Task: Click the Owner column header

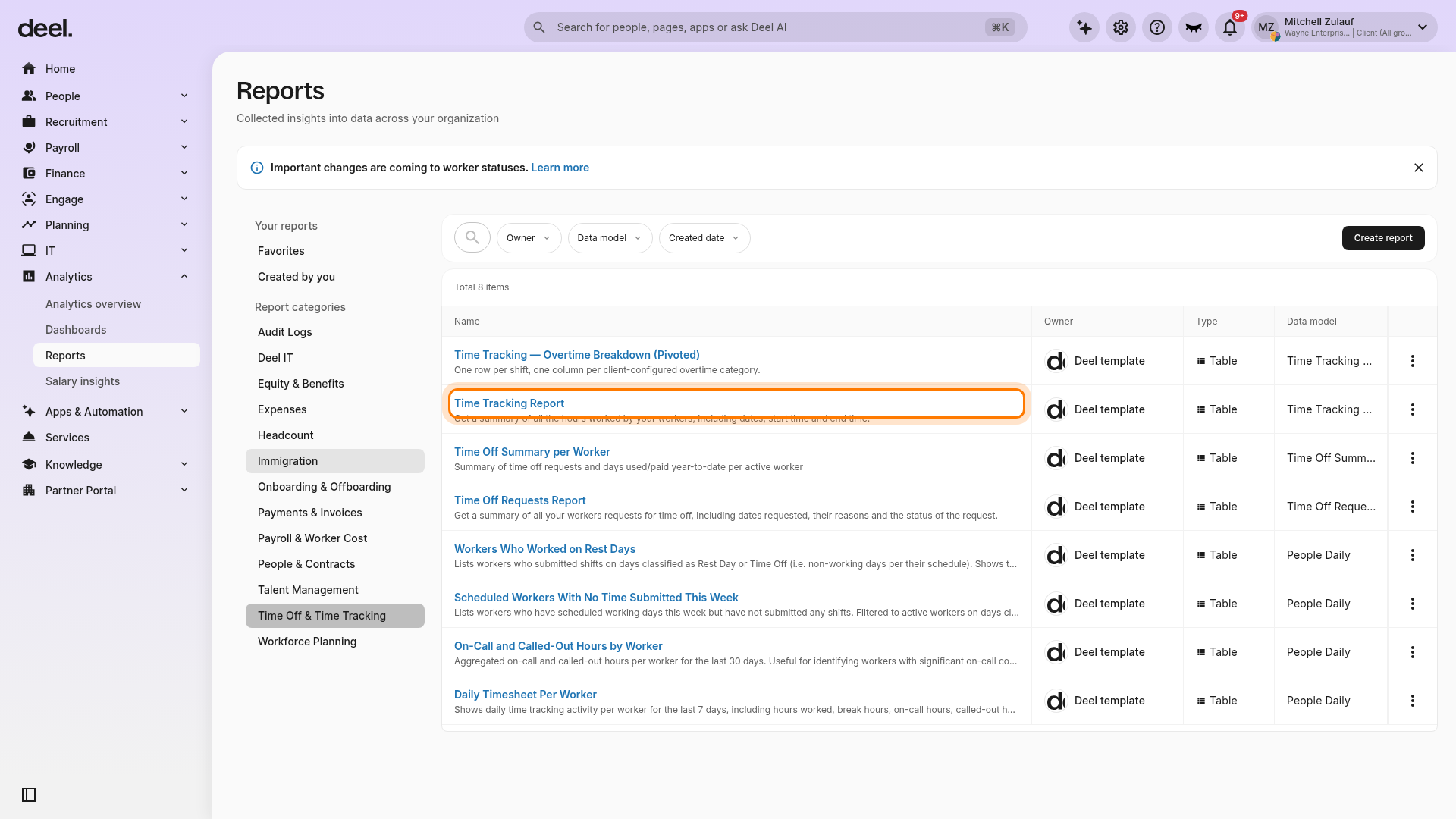Action: pos(1058,322)
